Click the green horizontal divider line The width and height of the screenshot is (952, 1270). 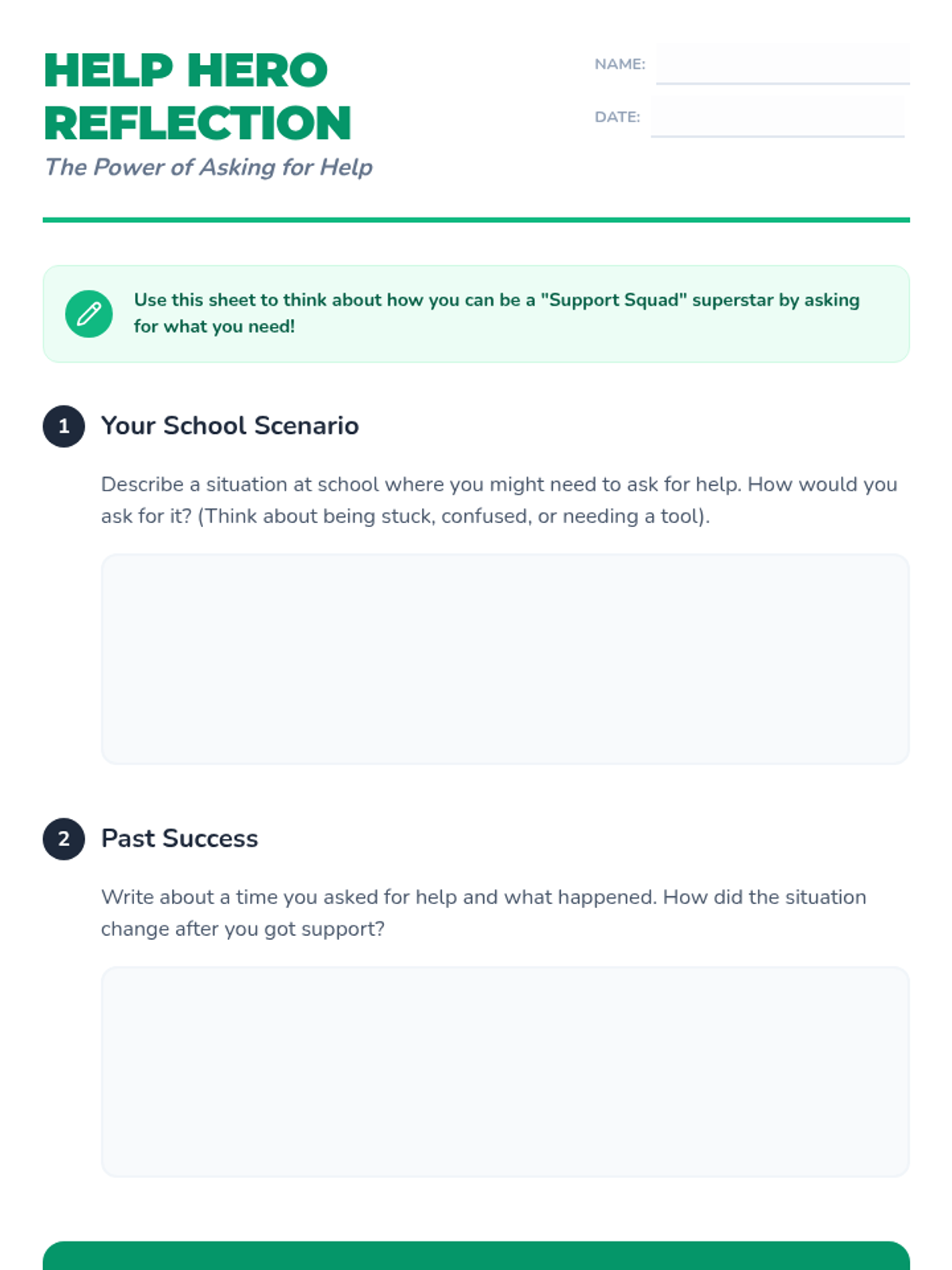476,220
